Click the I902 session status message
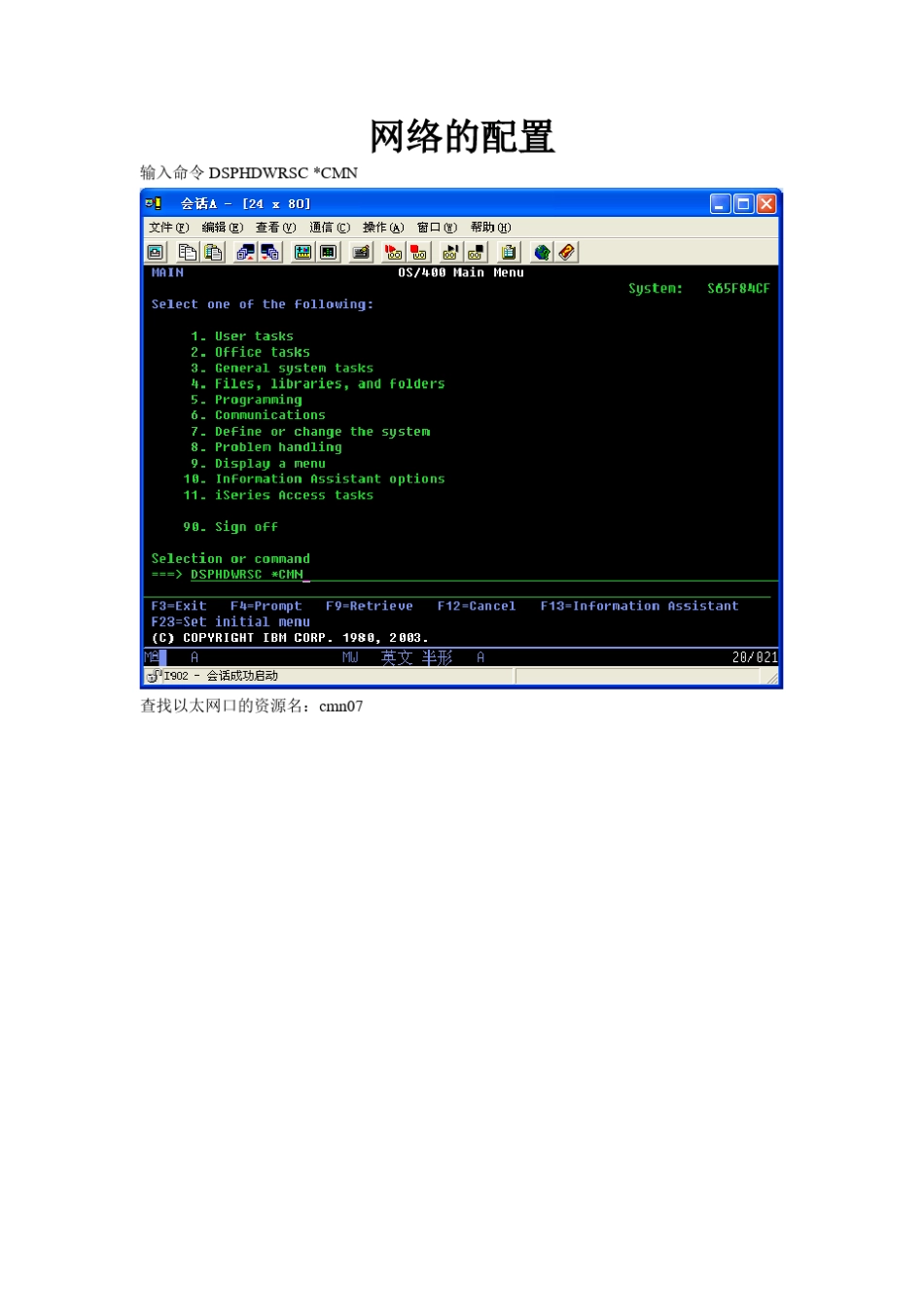 (x=221, y=676)
